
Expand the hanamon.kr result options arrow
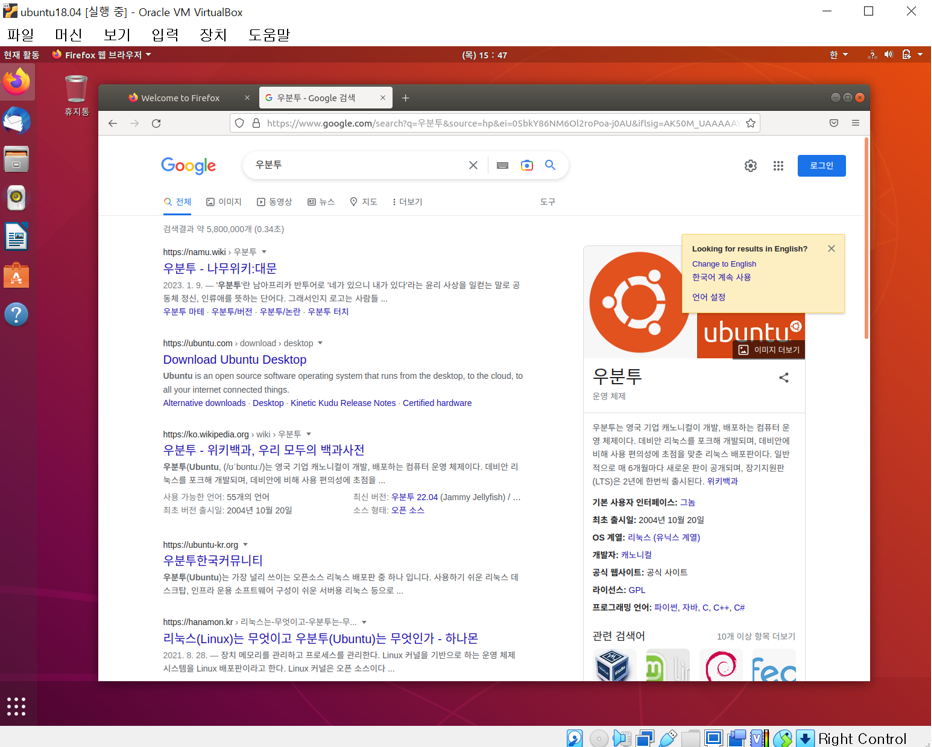[x=364, y=622]
